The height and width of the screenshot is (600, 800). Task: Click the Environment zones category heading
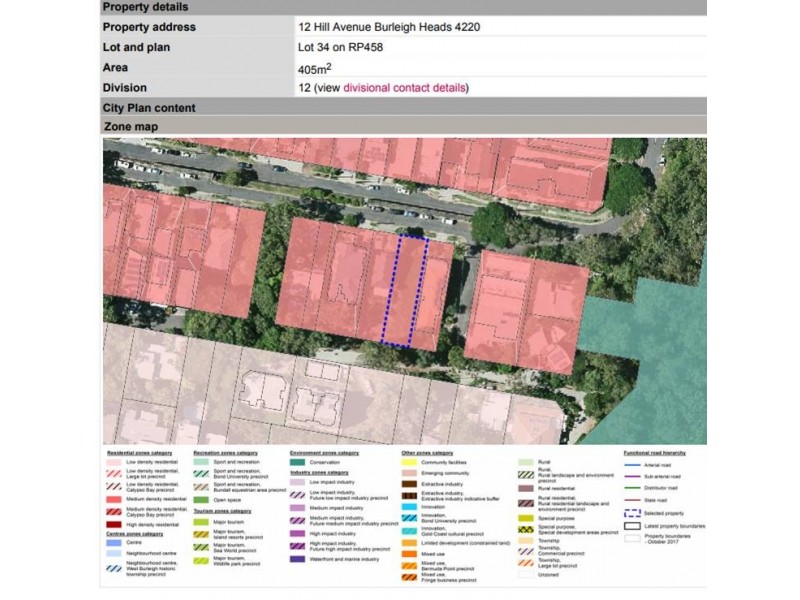[324, 453]
